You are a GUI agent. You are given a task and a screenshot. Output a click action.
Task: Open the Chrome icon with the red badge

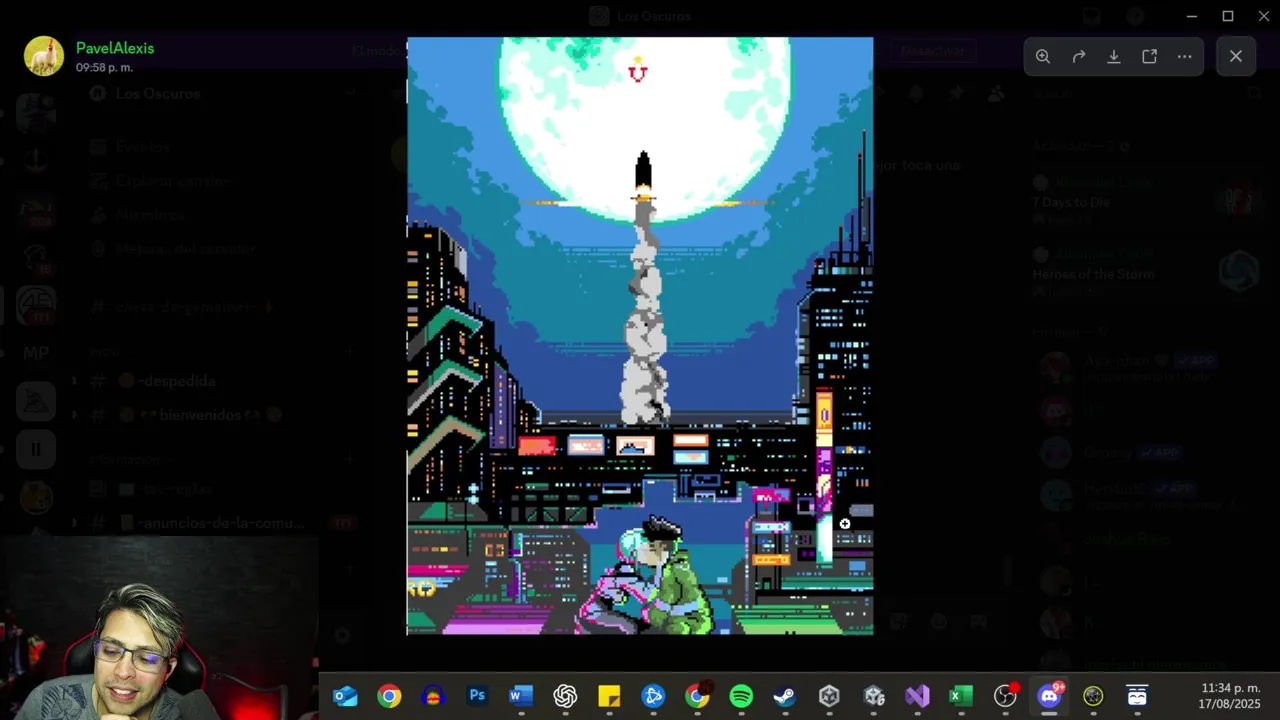[697, 696]
